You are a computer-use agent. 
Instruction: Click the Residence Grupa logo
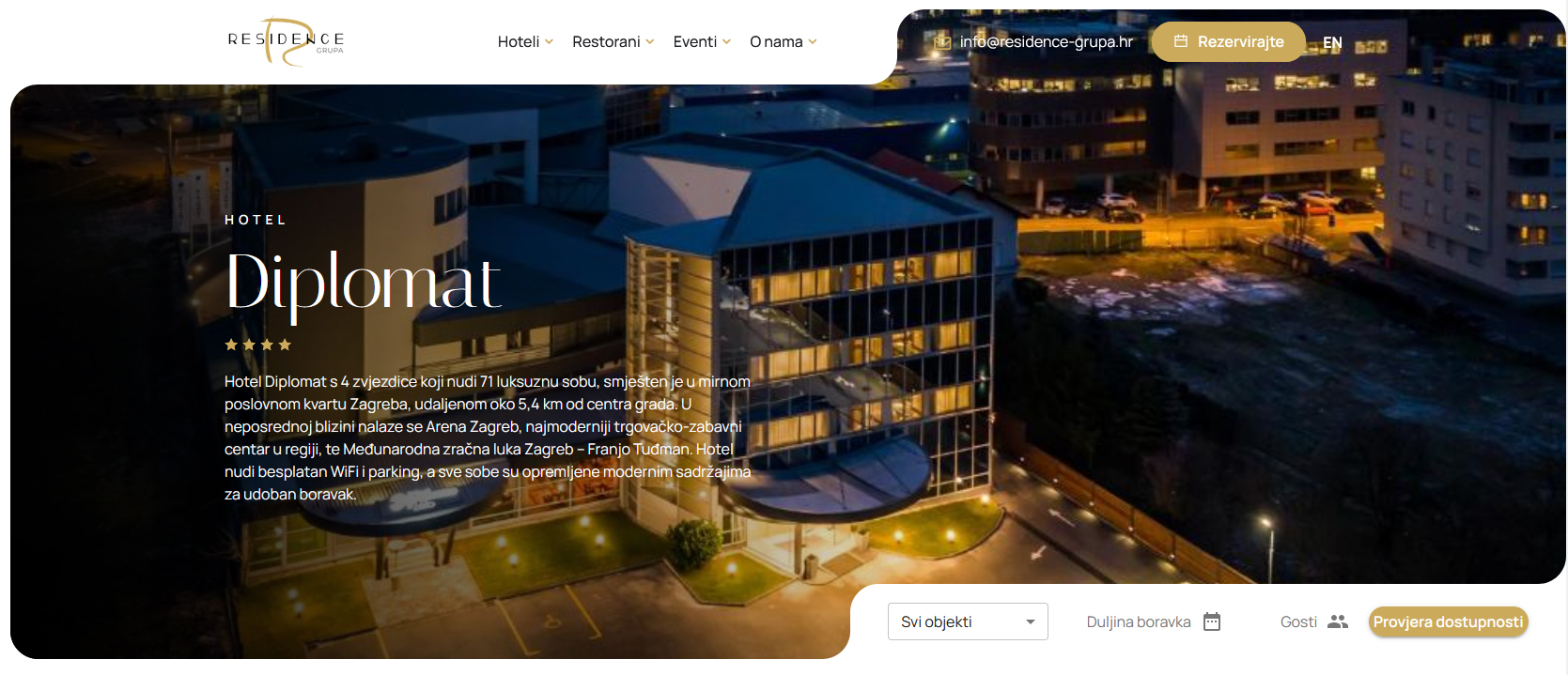(x=286, y=41)
